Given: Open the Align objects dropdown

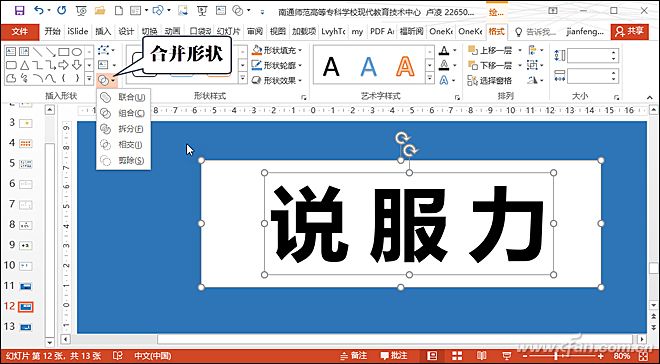Looking at the screenshot, I should 535,50.
